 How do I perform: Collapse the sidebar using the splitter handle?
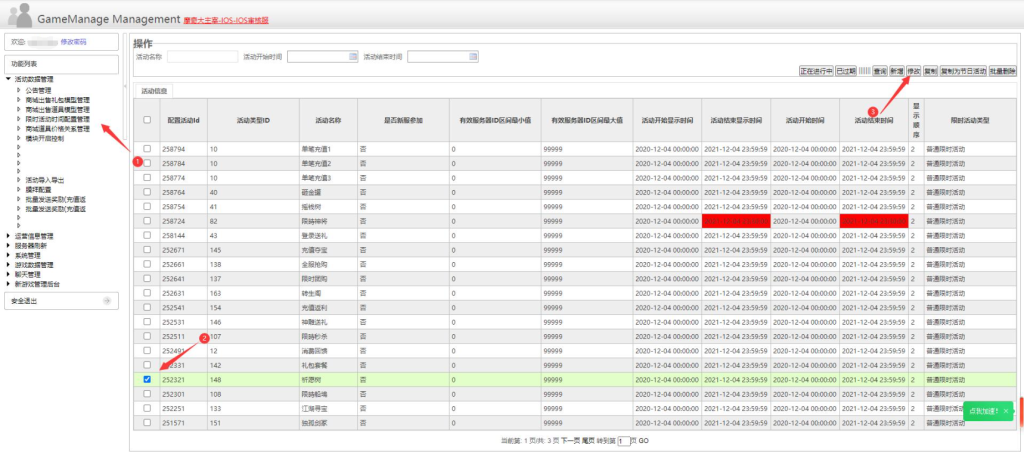tap(125, 85)
